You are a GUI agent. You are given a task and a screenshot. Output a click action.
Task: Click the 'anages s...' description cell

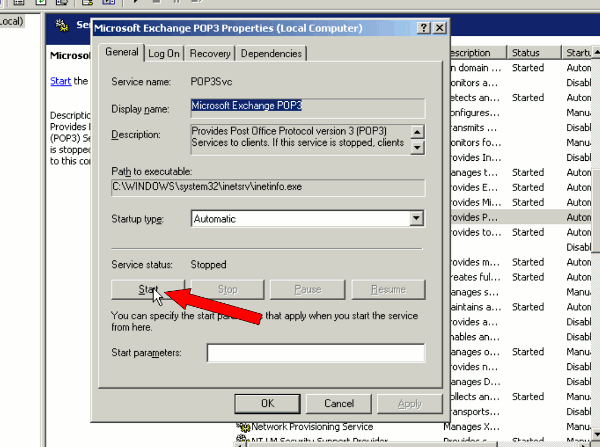pos(474,292)
